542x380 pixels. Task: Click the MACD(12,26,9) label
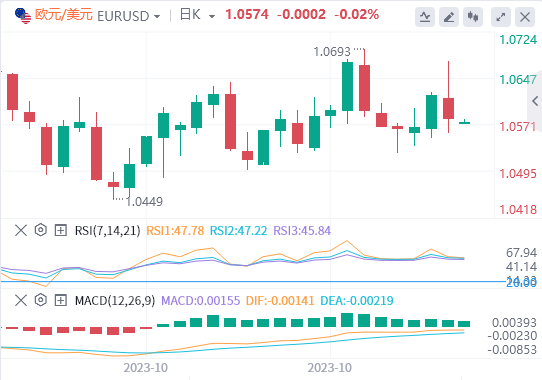pos(115,301)
